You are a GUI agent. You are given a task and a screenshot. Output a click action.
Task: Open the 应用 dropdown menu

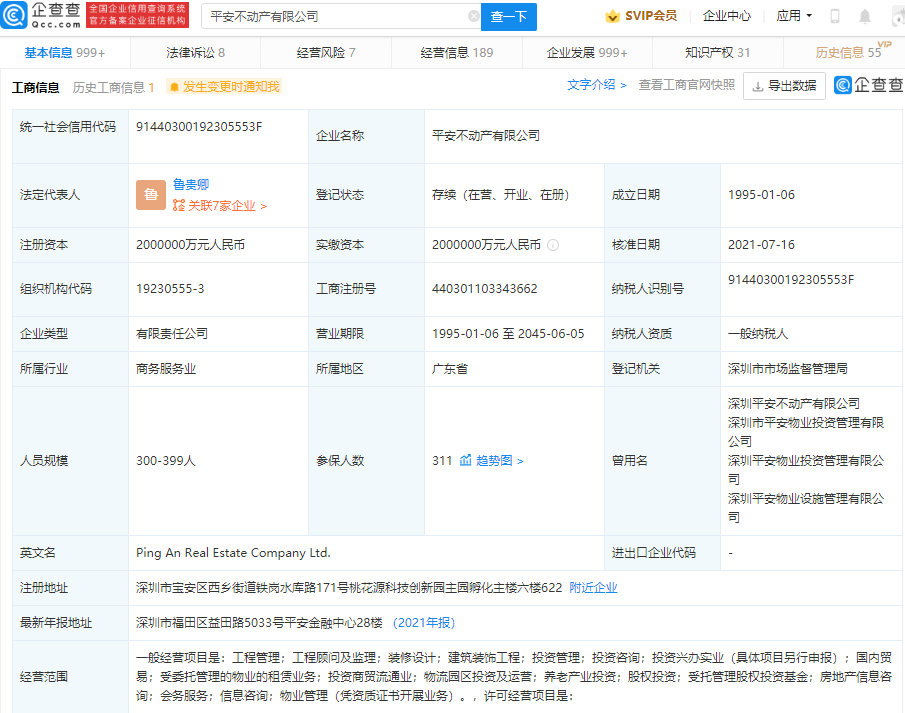(794, 16)
